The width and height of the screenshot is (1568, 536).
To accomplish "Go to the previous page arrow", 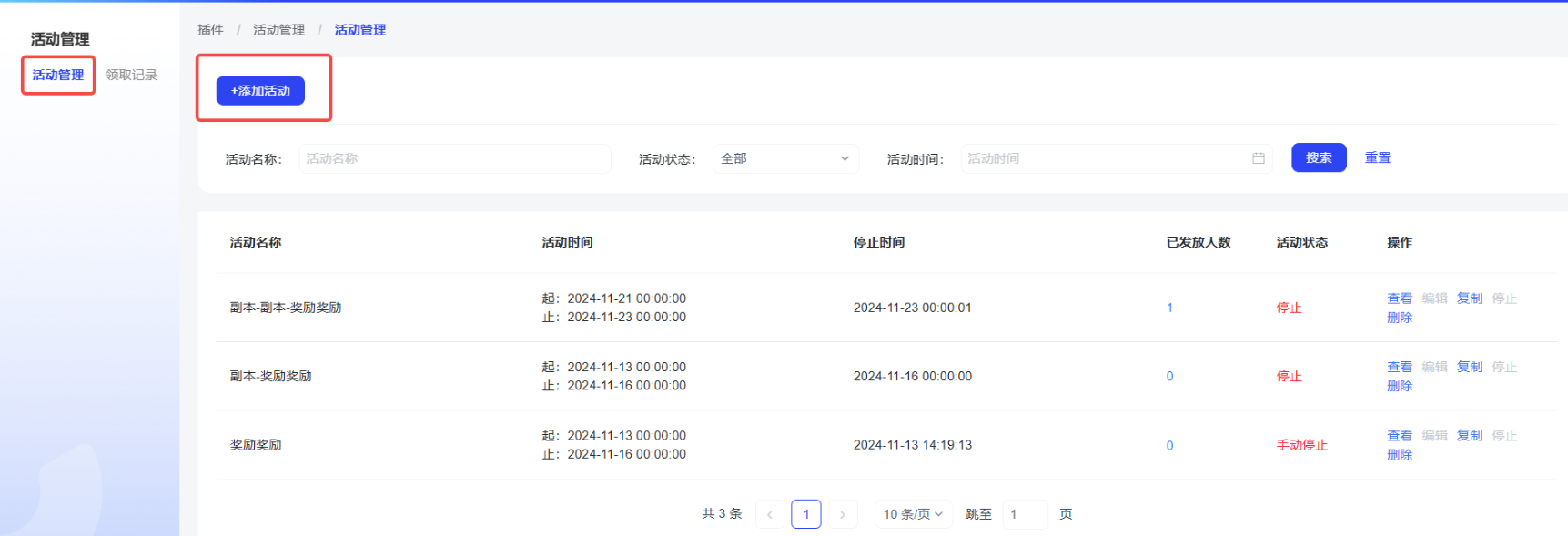I will (770, 514).
